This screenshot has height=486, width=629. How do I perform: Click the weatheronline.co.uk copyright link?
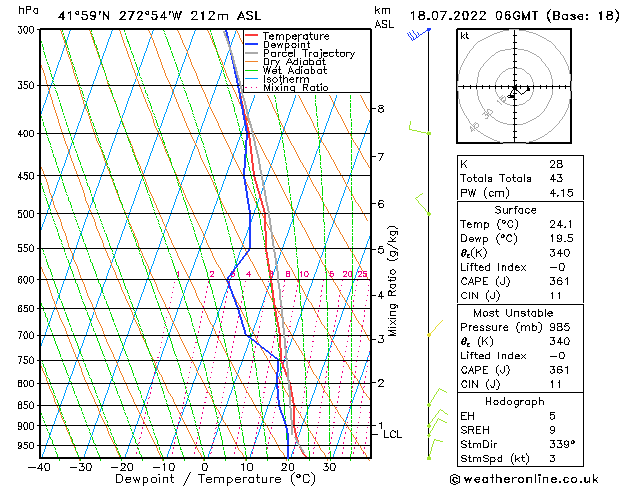tap(524, 479)
